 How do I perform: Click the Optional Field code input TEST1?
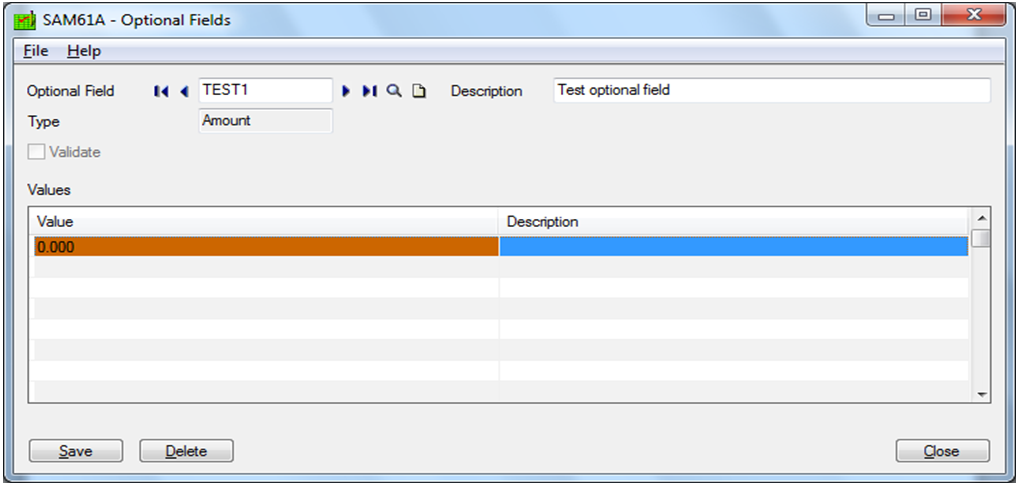click(x=266, y=90)
